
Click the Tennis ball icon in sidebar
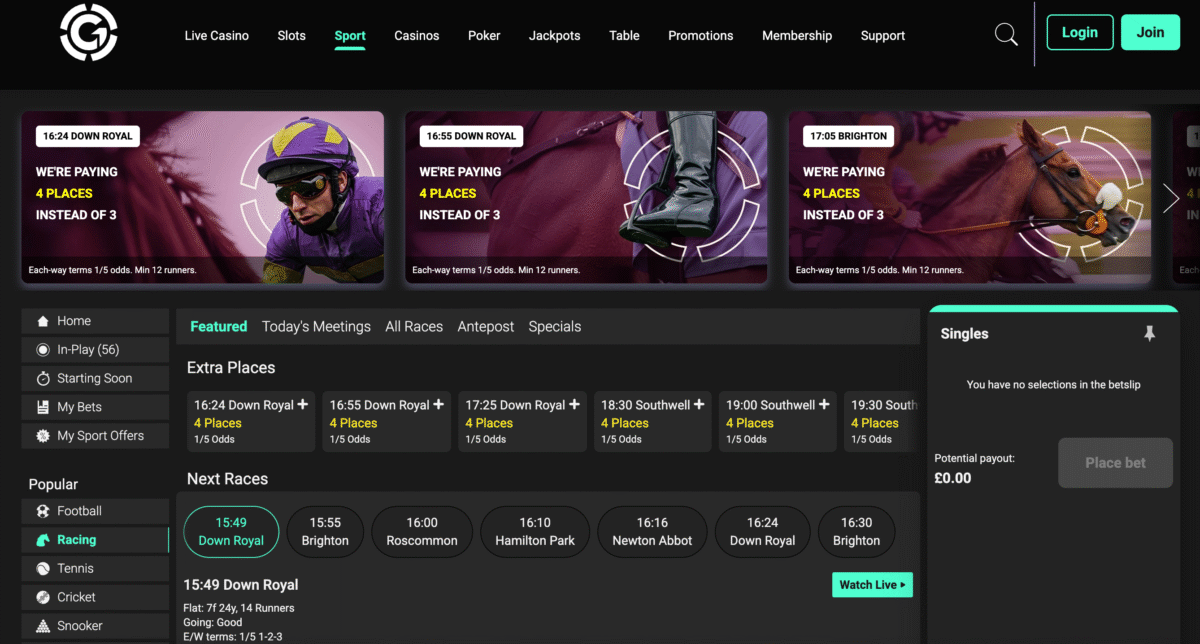pos(43,568)
